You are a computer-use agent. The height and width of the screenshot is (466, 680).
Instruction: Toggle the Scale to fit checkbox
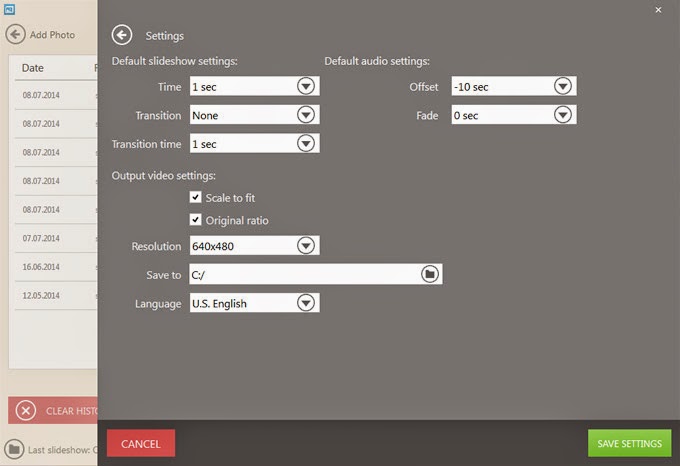pyautogui.click(x=196, y=197)
